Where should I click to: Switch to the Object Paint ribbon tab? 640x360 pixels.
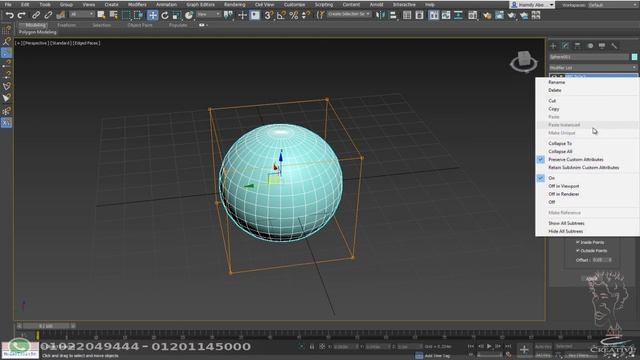click(140, 25)
